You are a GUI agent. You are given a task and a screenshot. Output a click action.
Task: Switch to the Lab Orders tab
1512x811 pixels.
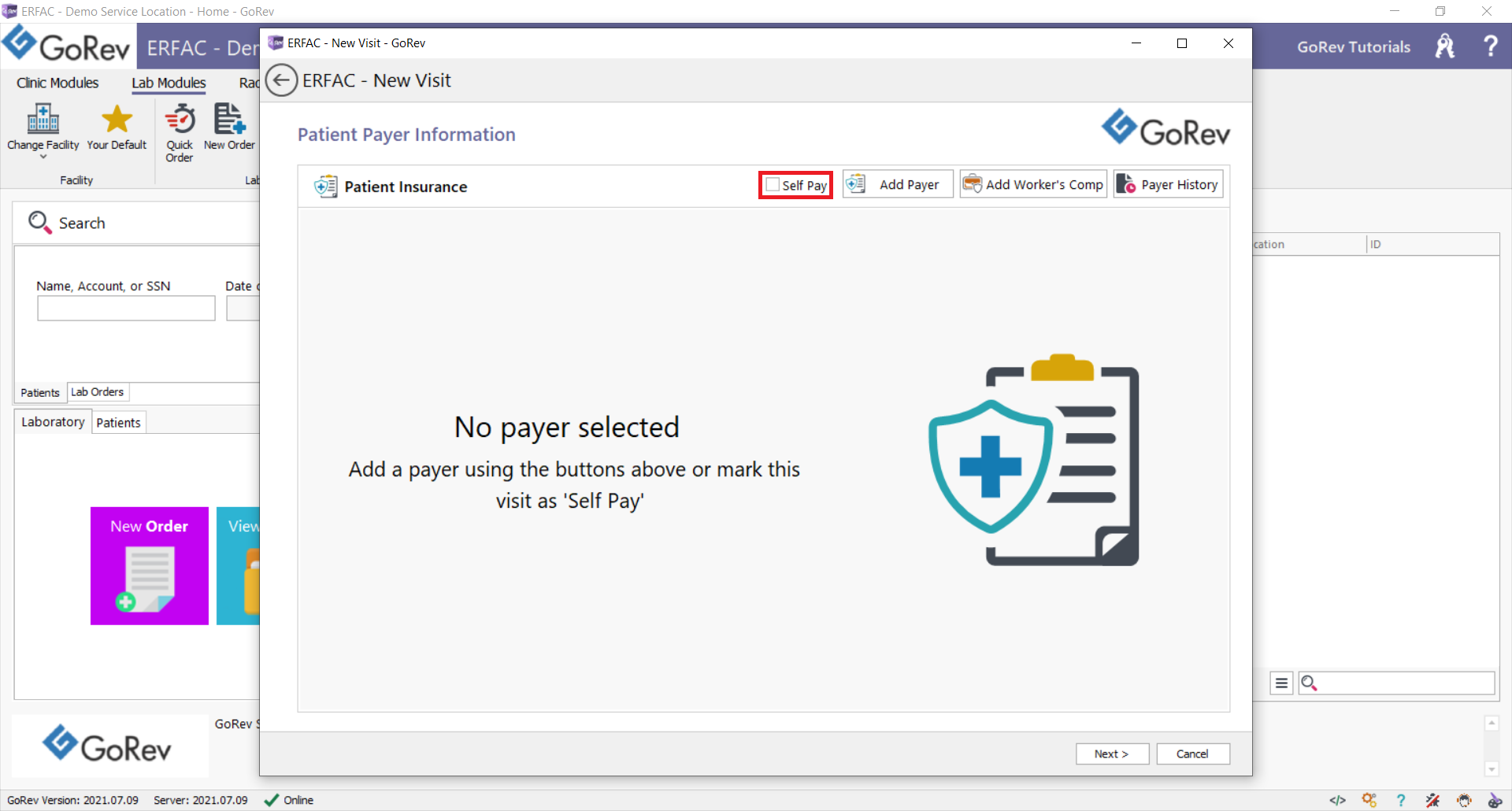coord(98,391)
